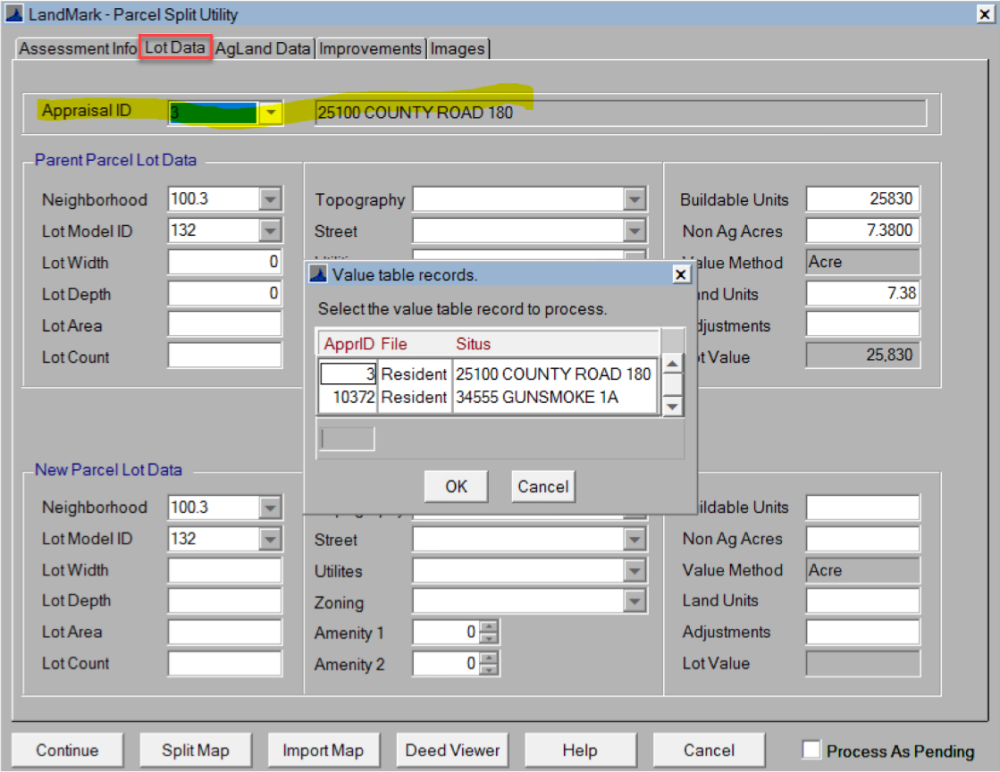Click New Parcel Land Units field
Viewport: 1000px width, 772px height.
[x=862, y=601]
